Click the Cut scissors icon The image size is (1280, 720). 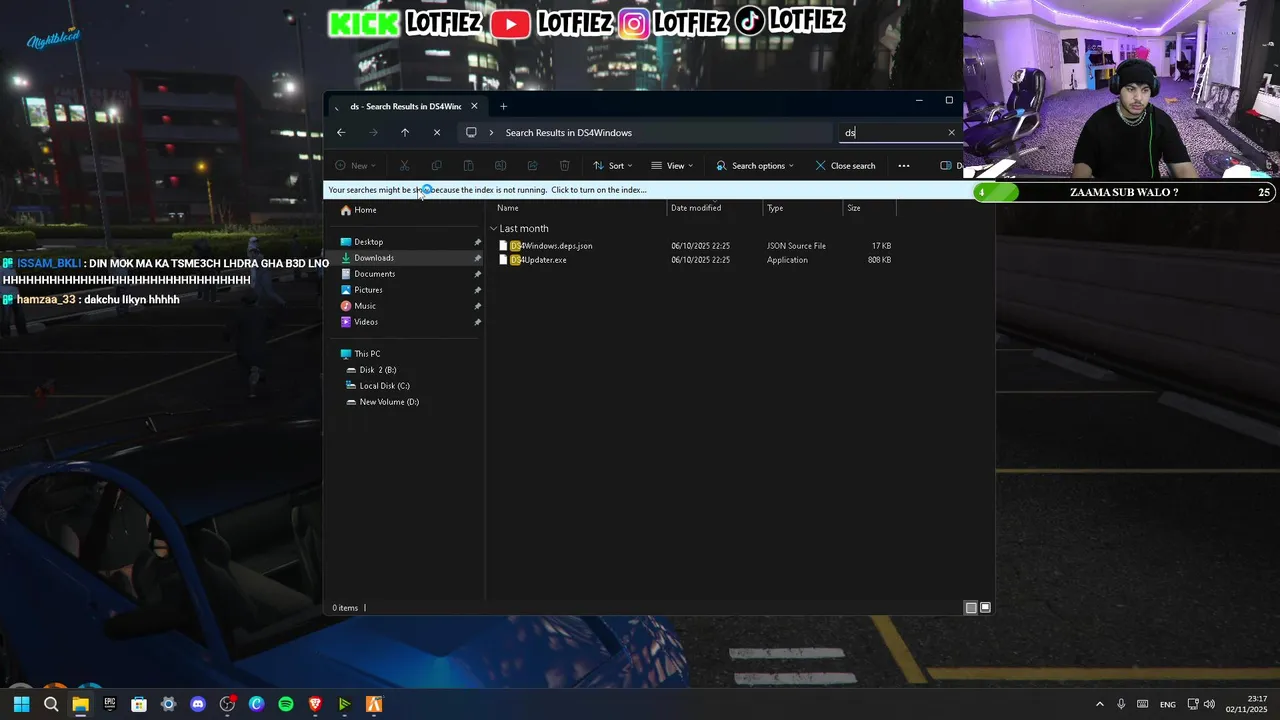point(404,165)
